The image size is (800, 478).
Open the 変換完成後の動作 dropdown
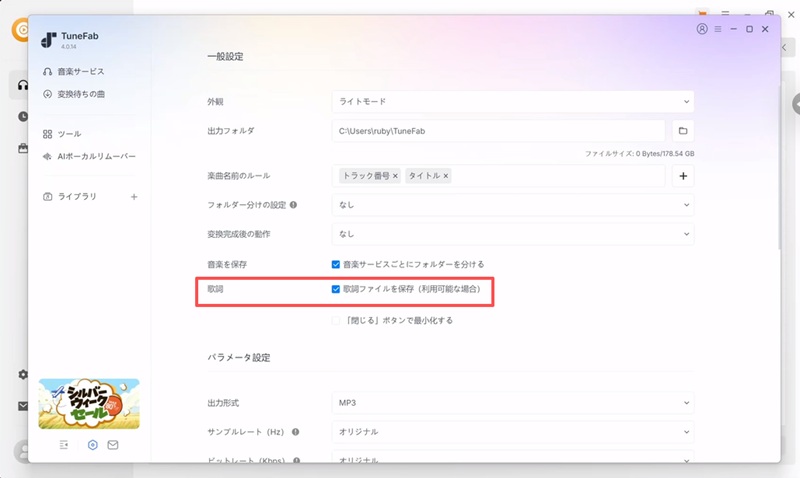[513, 234]
